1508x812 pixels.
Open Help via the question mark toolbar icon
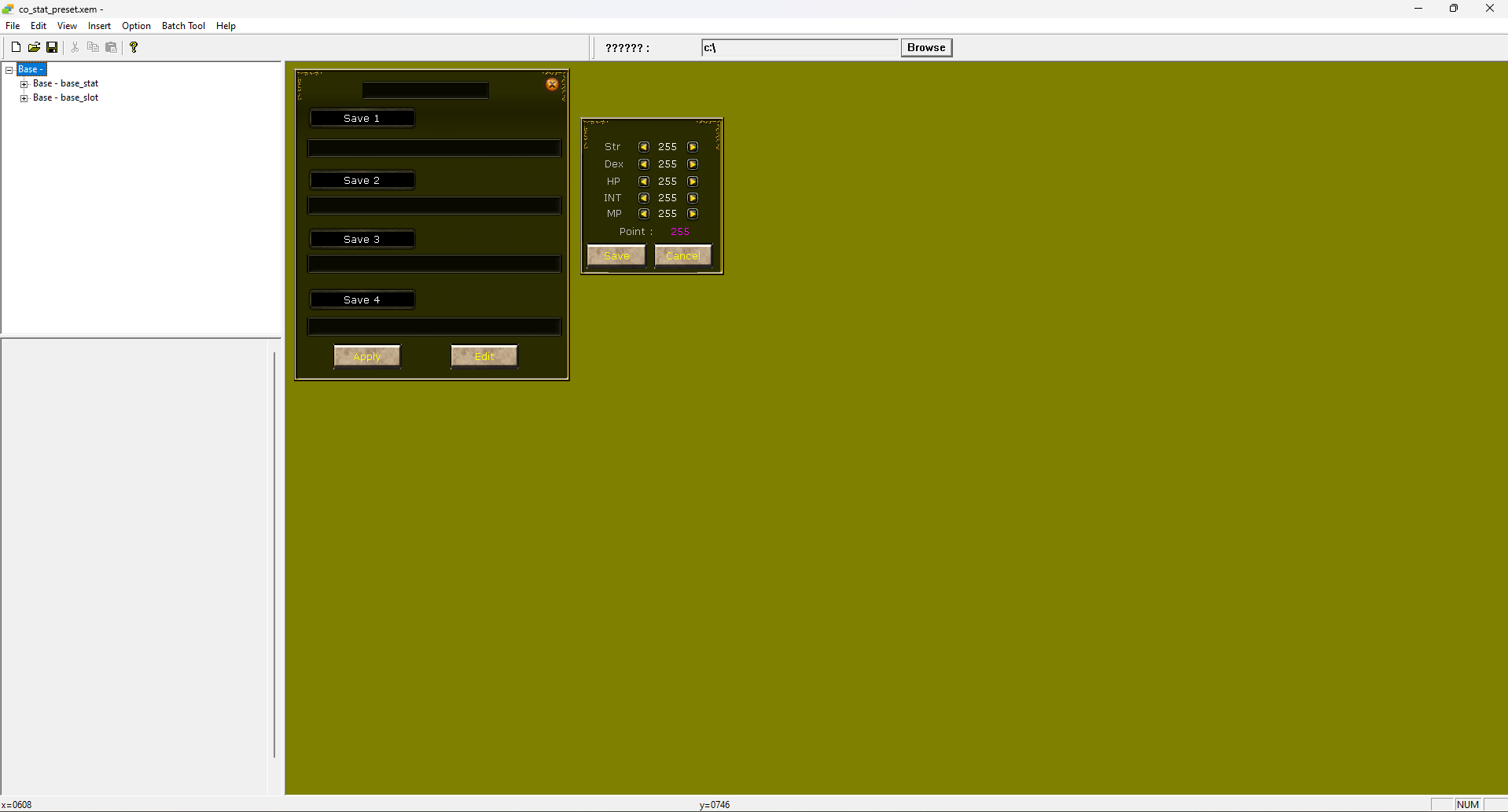(x=134, y=46)
